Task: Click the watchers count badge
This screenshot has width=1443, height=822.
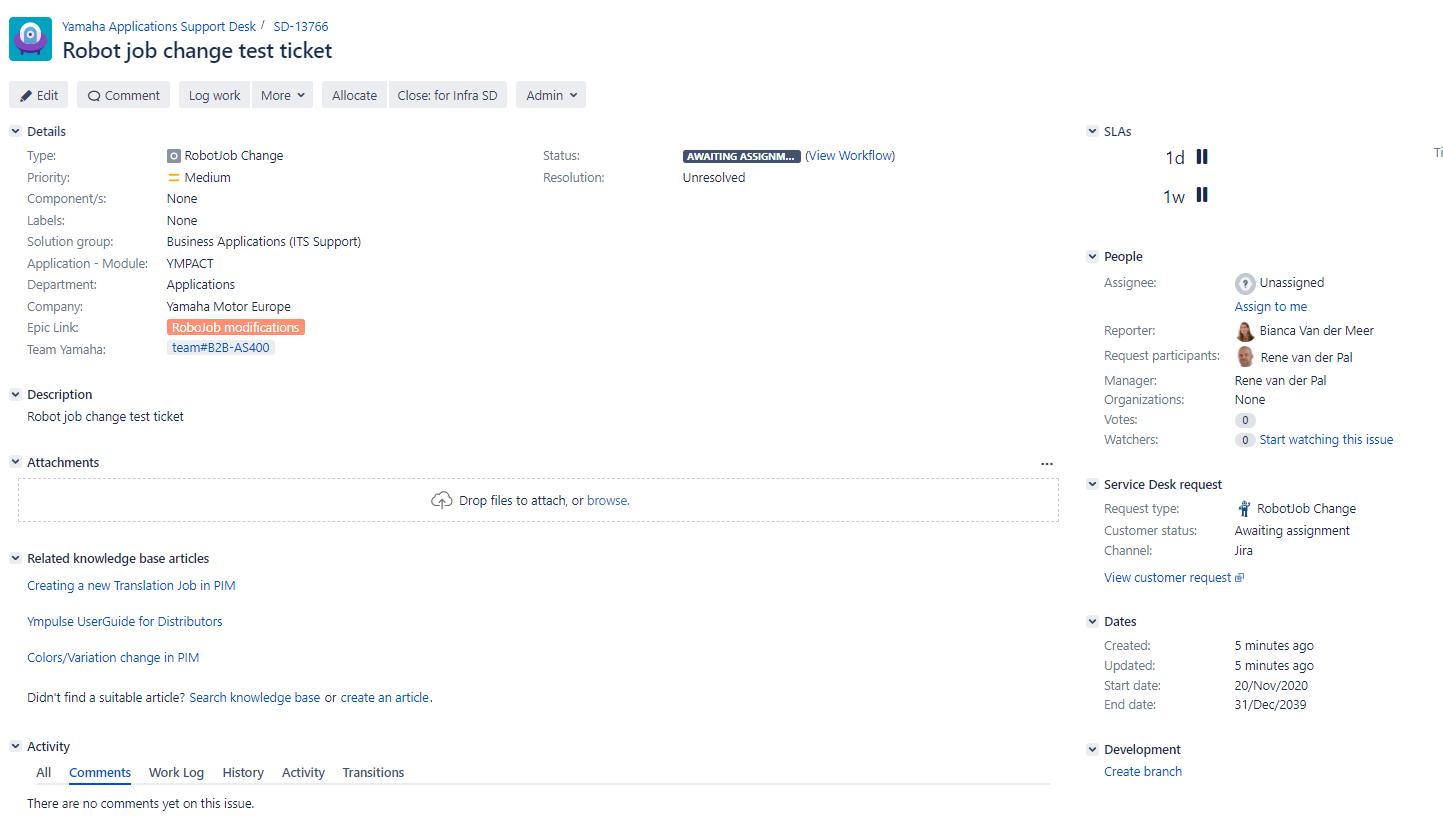Action: (x=1245, y=440)
